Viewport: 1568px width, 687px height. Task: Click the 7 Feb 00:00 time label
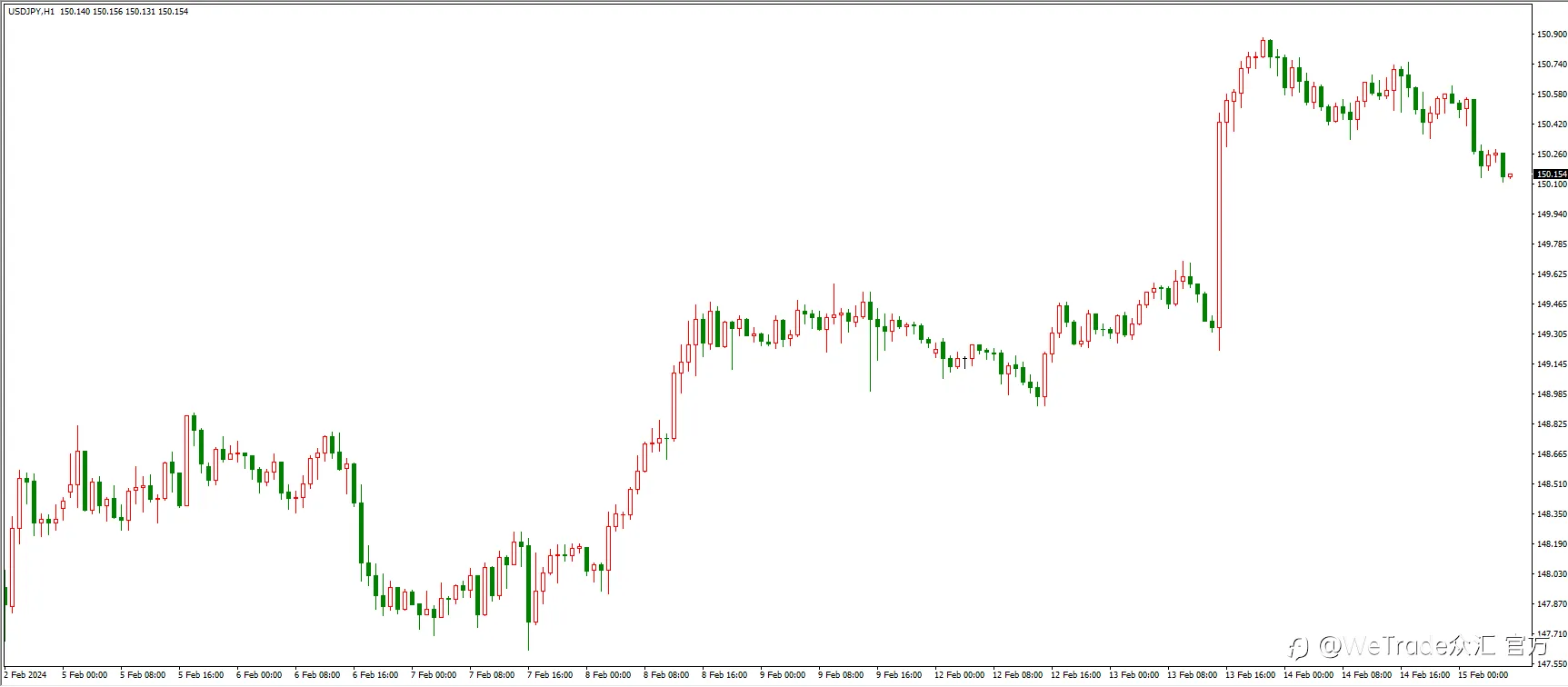tap(434, 675)
